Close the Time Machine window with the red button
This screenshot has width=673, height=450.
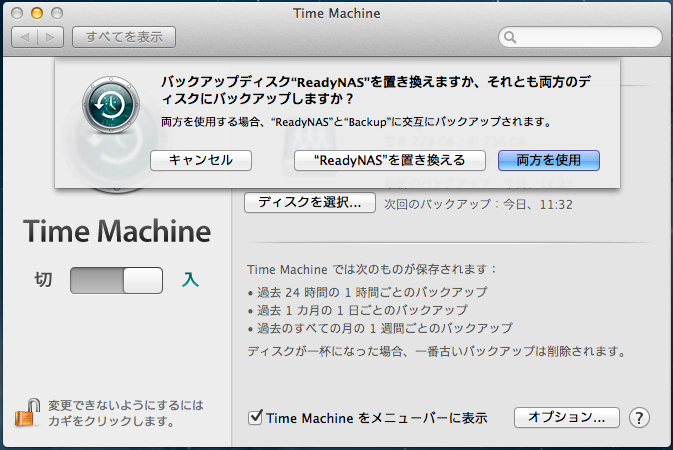[18, 13]
